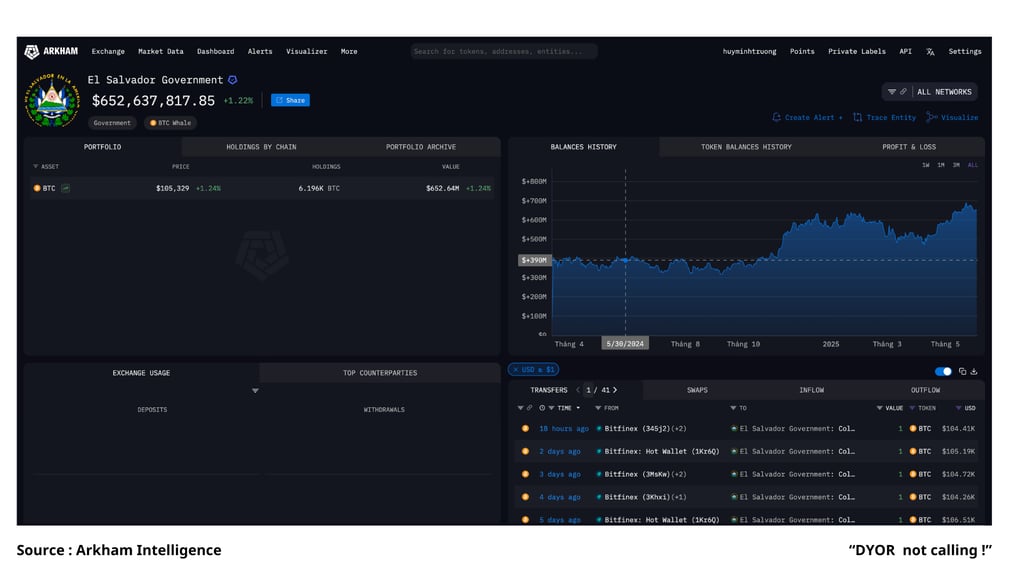Open the huyminhtruong account link
Image resolution: width=1024 pixels, height=563 pixels.
point(749,52)
